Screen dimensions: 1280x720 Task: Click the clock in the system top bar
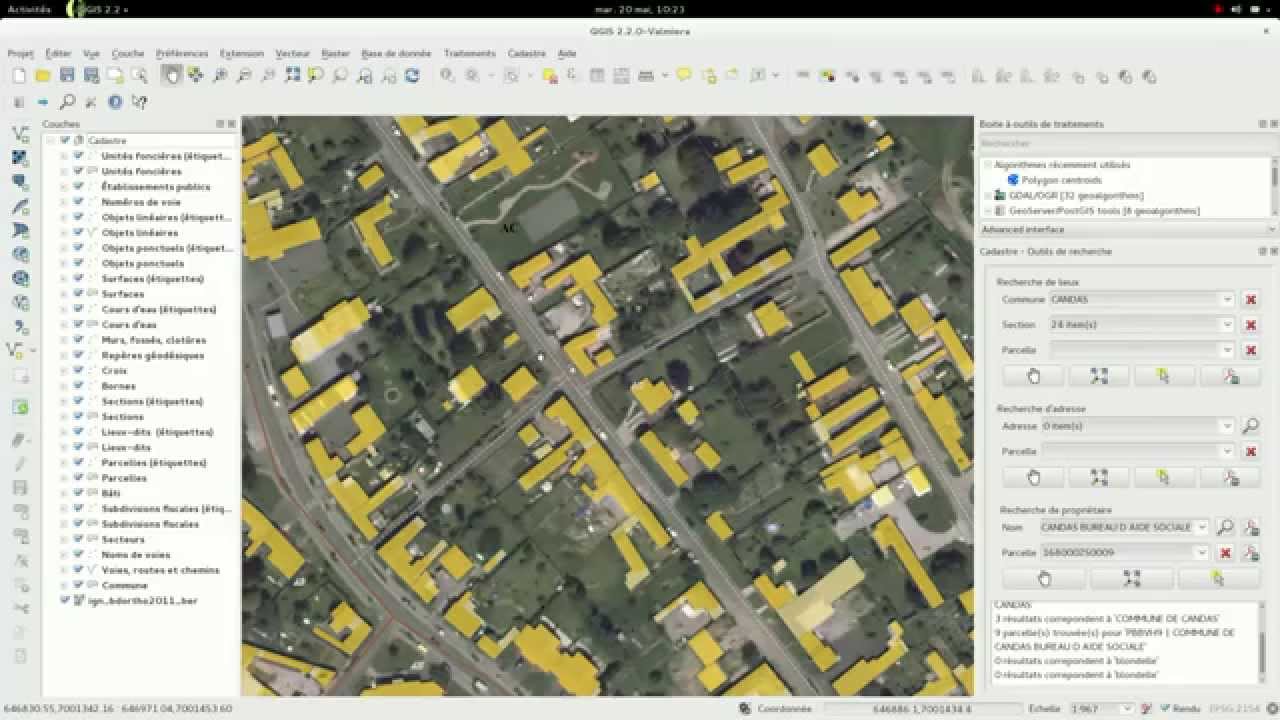640,9
